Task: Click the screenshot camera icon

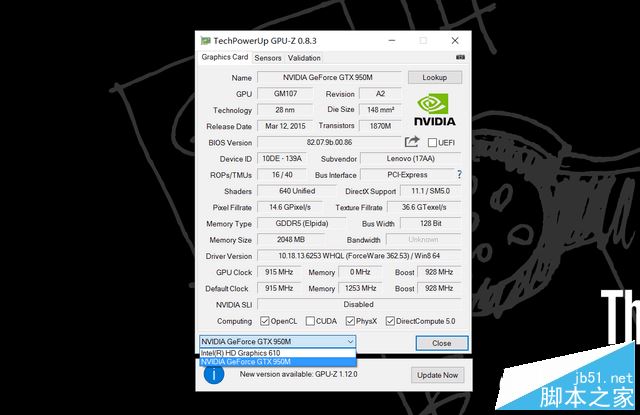Action: (460, 58)
